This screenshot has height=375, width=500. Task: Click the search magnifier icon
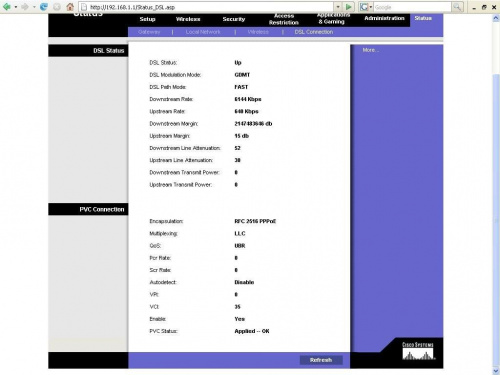click(457, 7)
